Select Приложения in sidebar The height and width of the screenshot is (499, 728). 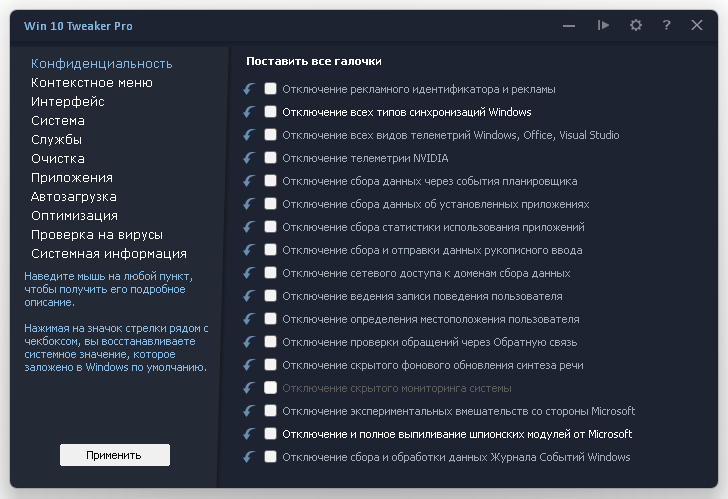[72, 178]
